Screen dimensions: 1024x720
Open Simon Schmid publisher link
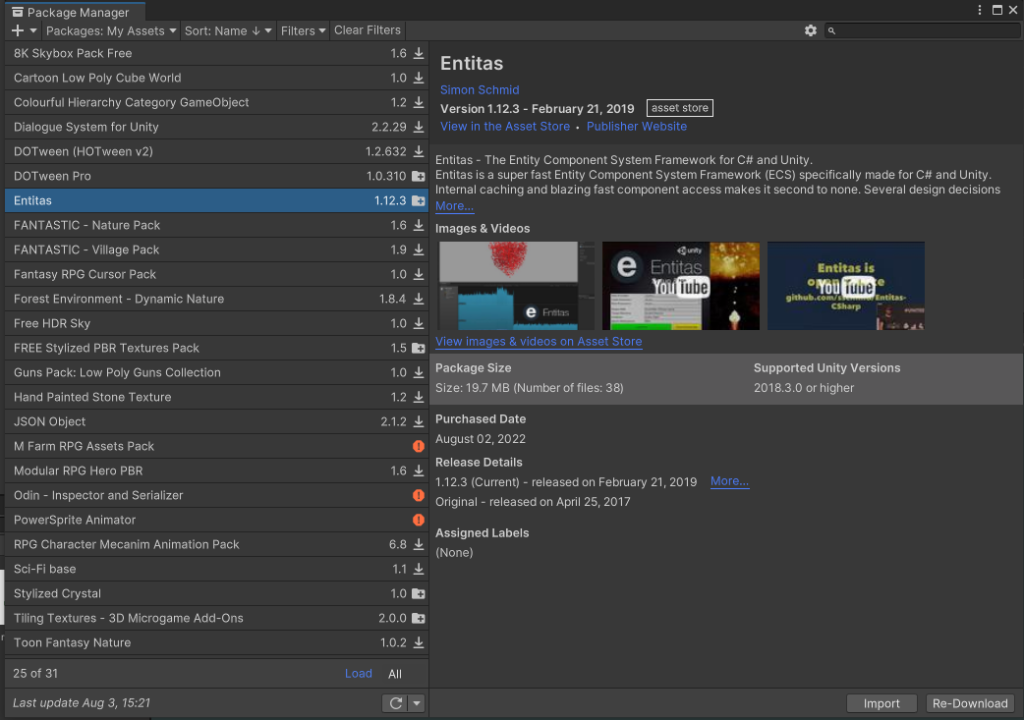point(479,90)
